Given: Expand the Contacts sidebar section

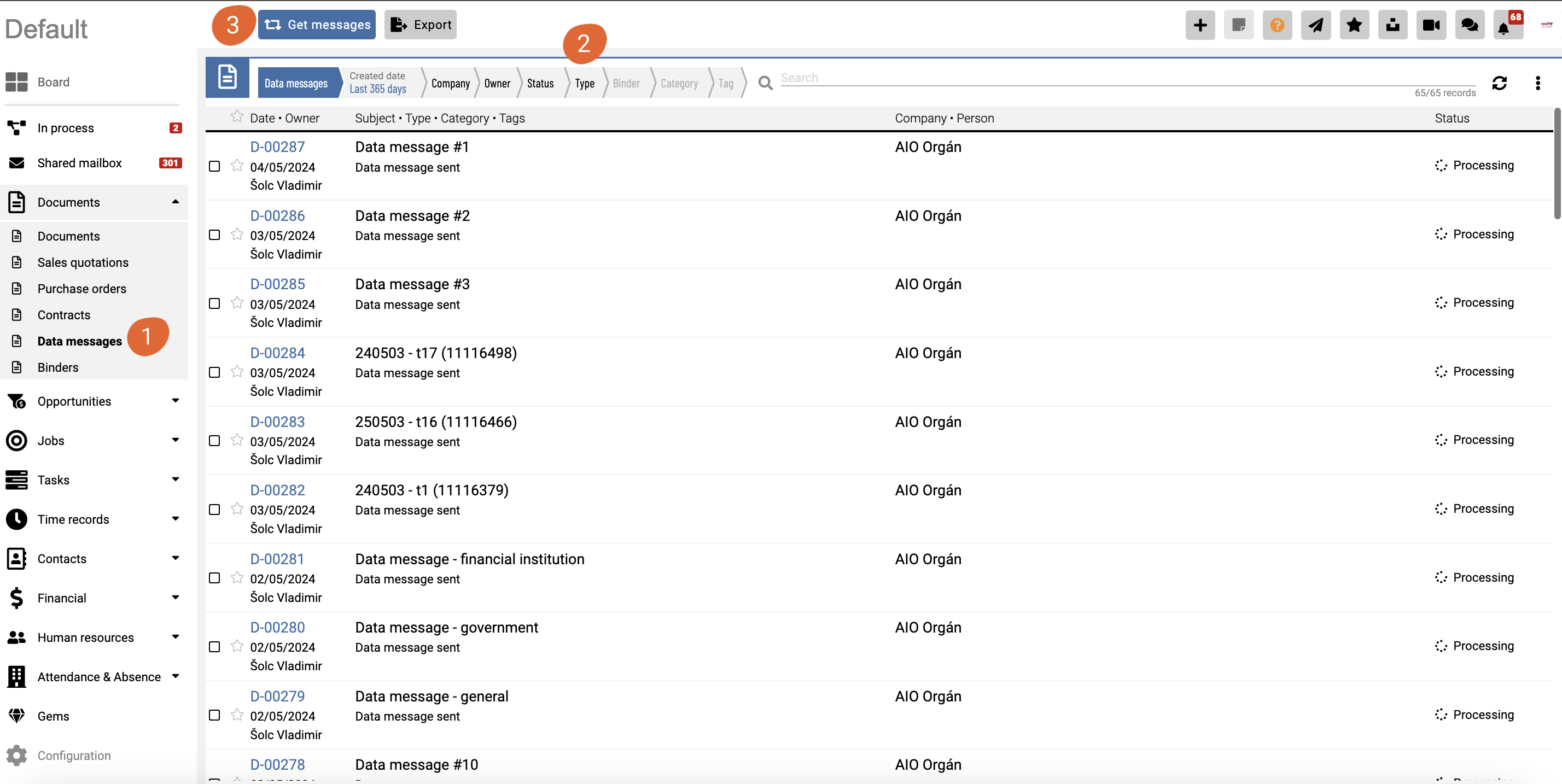Looking at the screenshot, I should coord(175,558).
